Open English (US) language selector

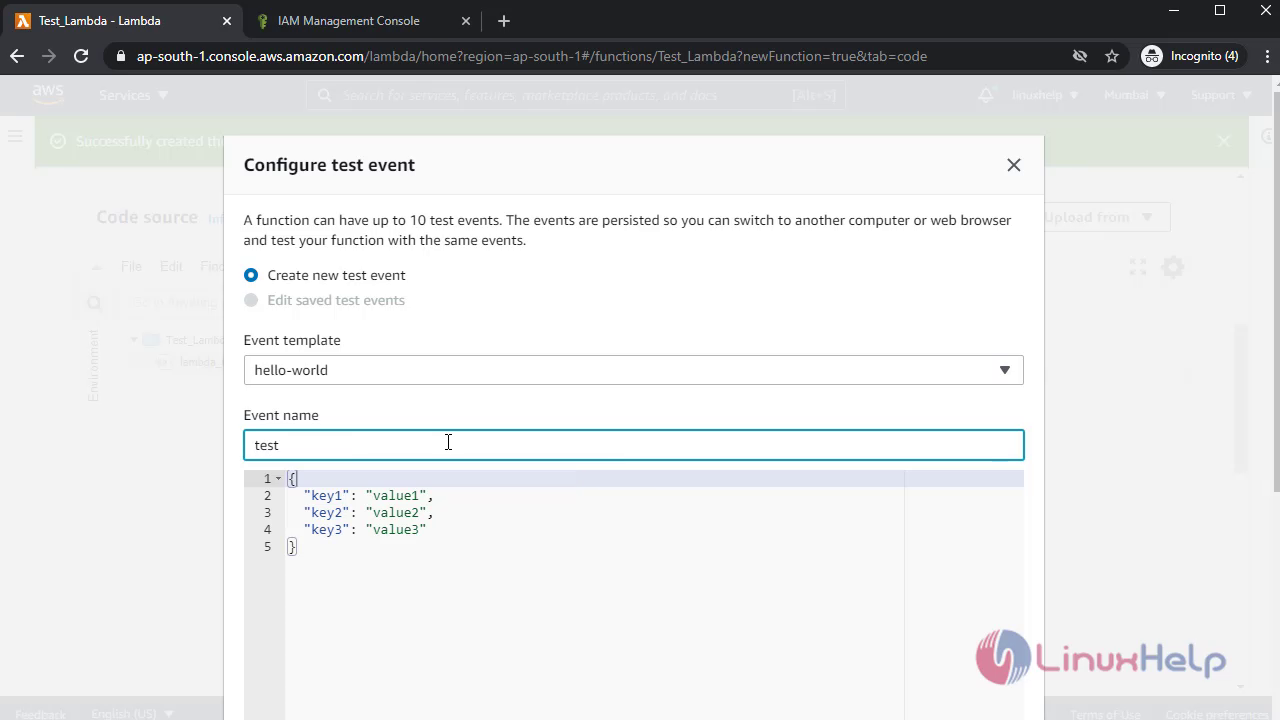(x=130, y=714)
